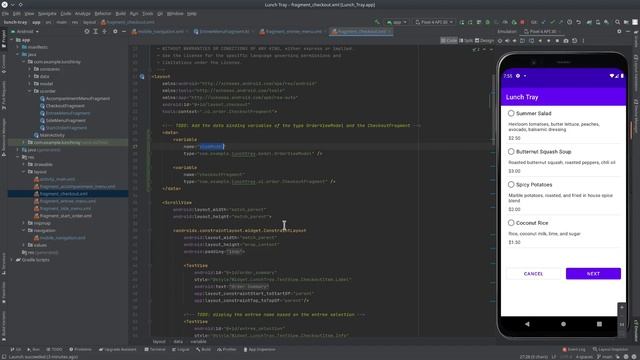Open the Event Log tool window

coord(574,349)
